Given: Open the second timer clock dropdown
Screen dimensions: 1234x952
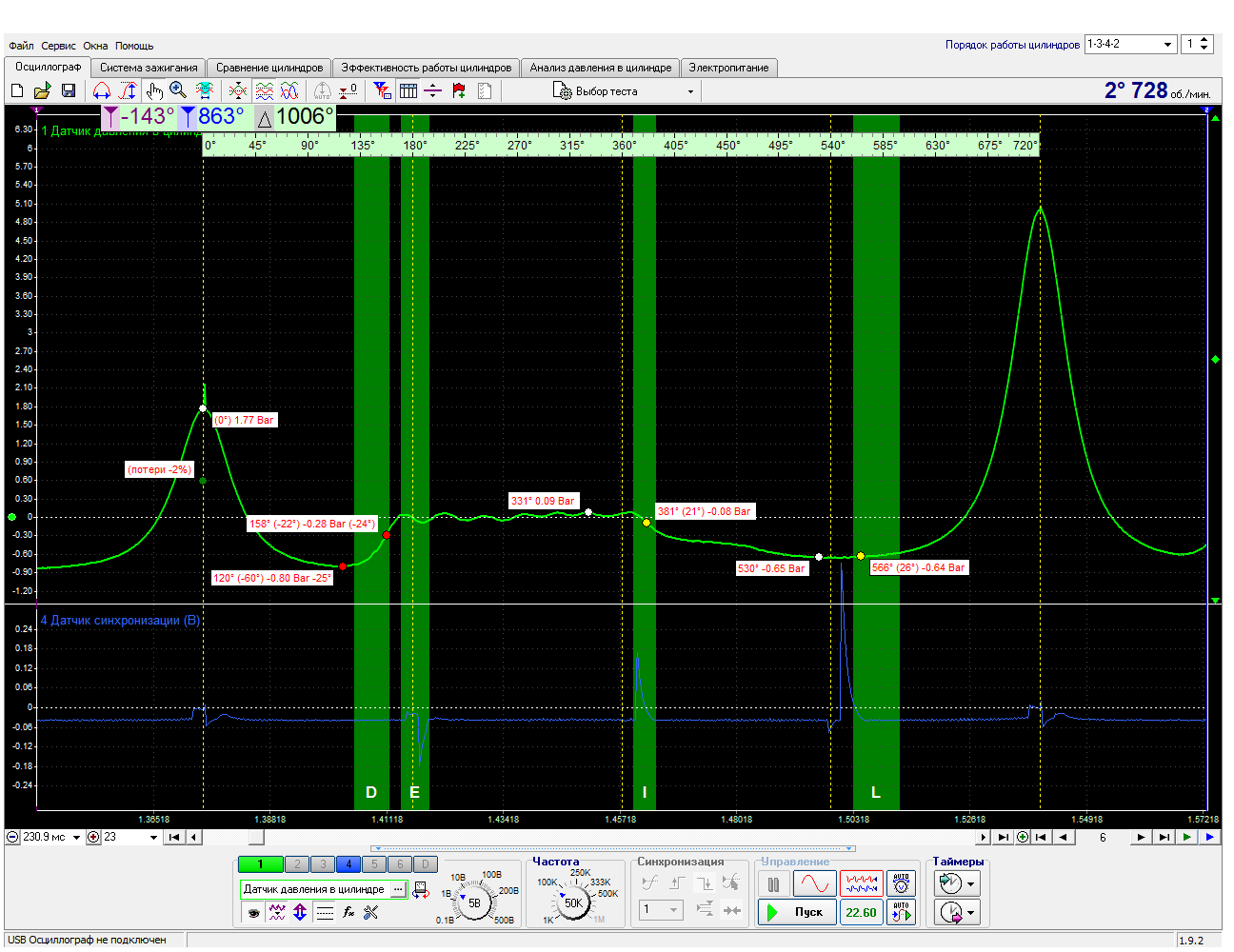Looking at the screenshot, I should coord(957,912).
